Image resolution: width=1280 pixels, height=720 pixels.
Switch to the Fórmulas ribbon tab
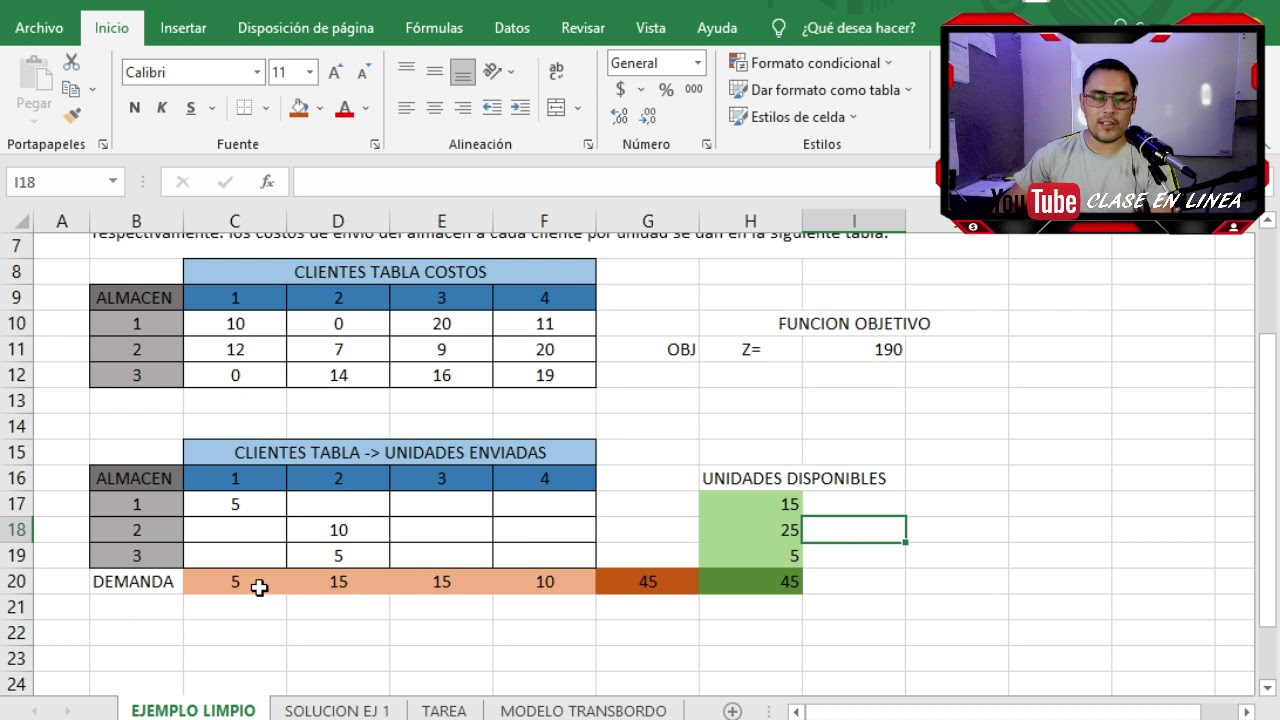(434, 28)
